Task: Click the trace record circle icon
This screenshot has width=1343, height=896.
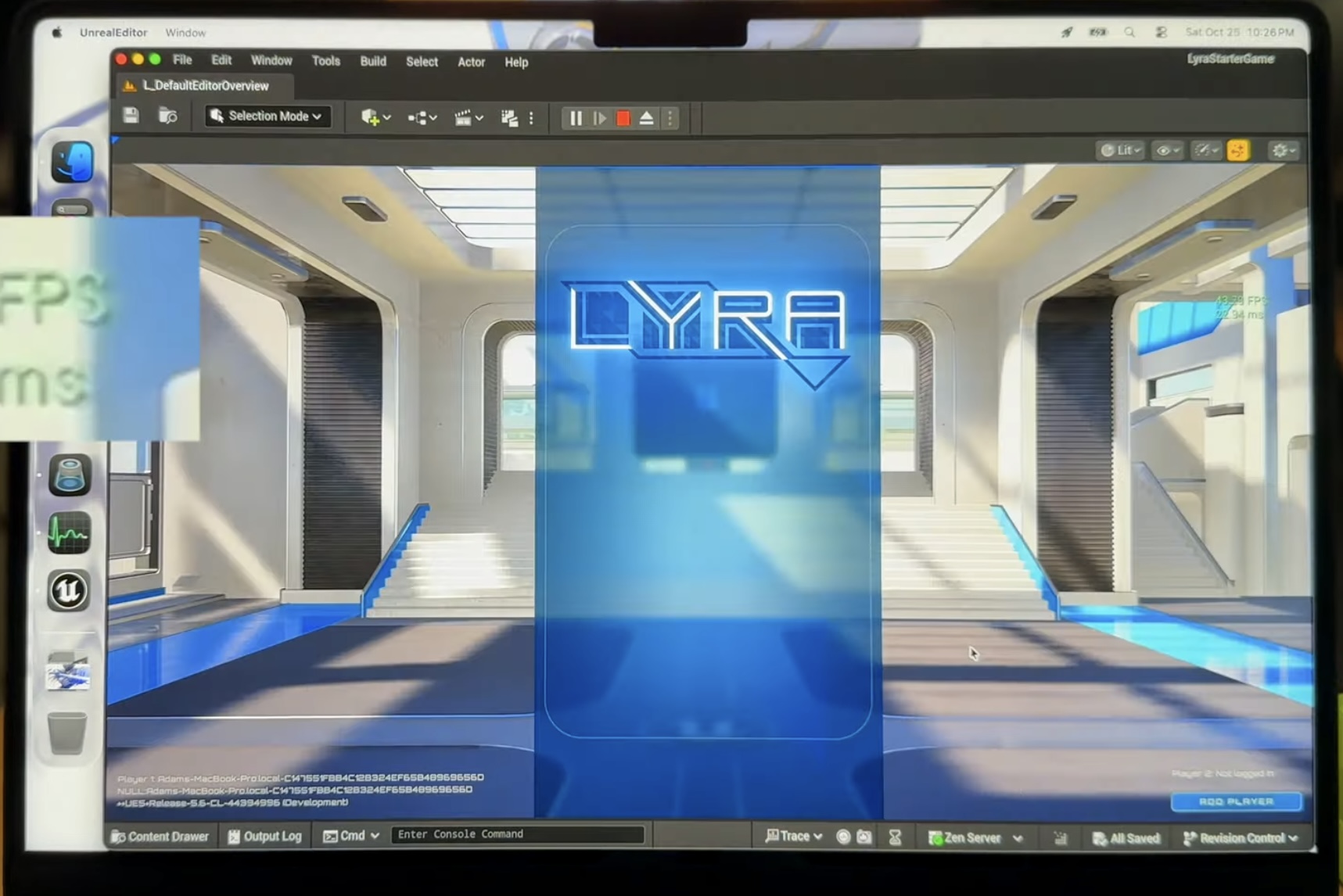Action: [843, 837]
